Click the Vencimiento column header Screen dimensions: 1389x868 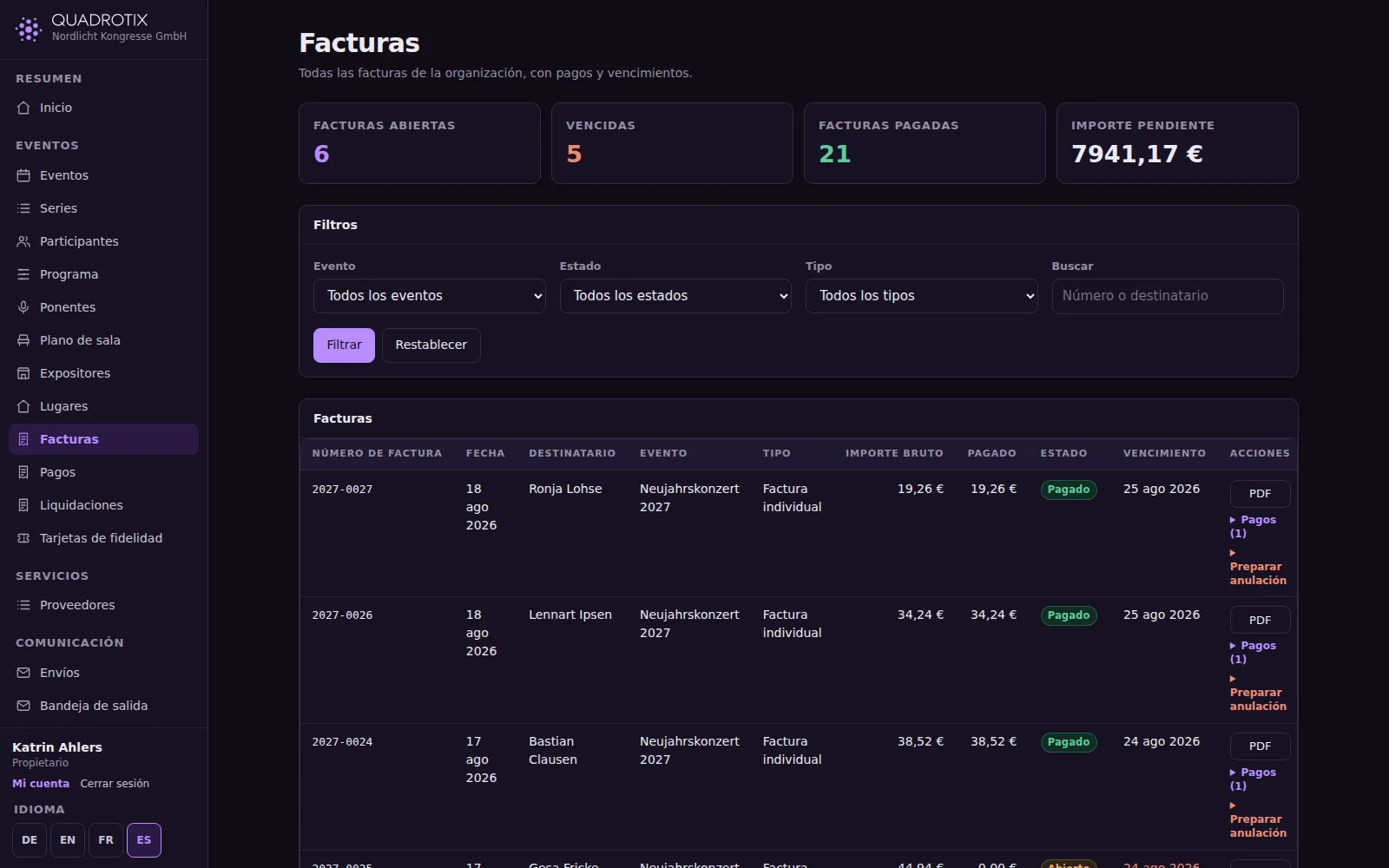coord(1164,453)
